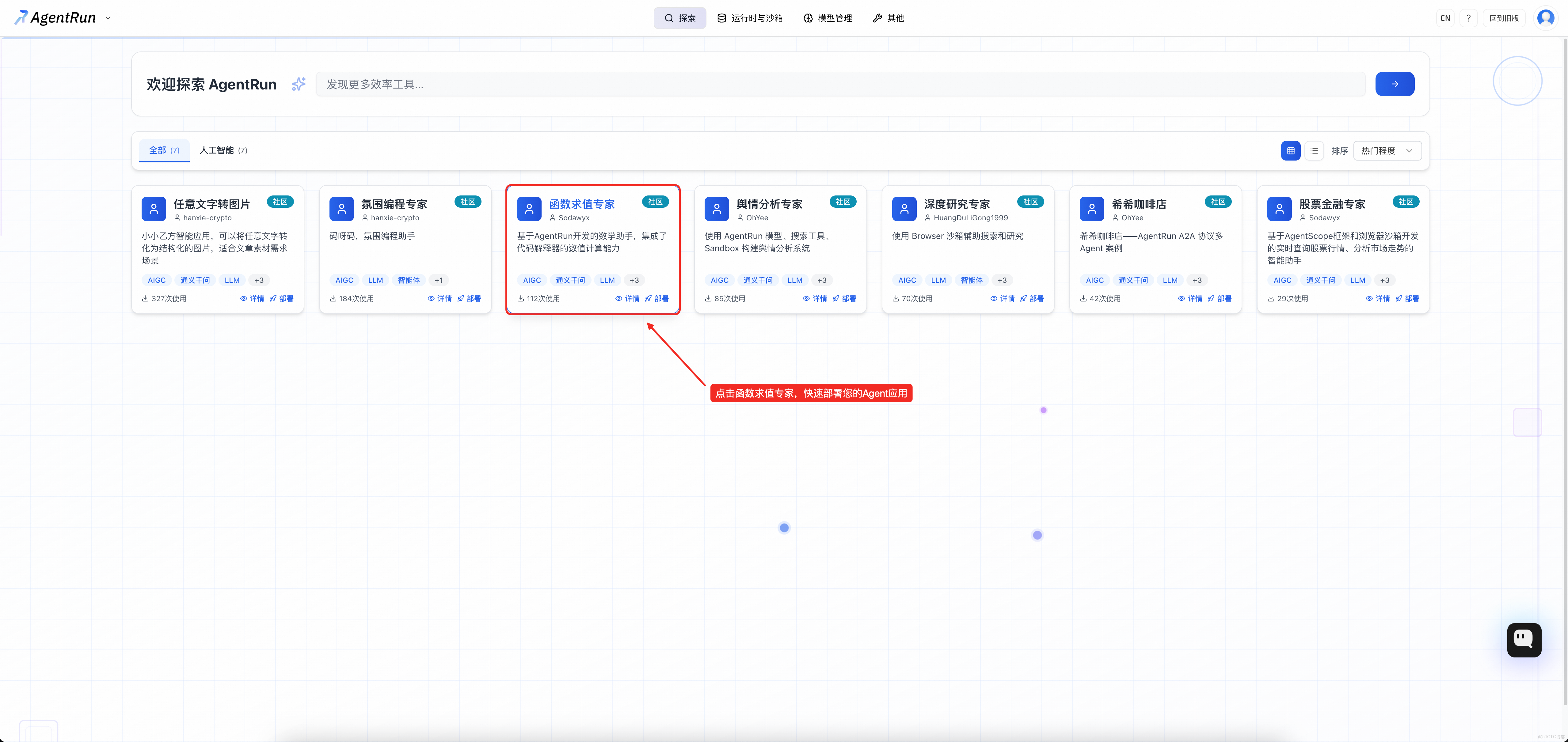Screen dimensions: 1568x742
Task: Open 详情 link on 深度研究专家 card
Action: tap(1003, 299)
